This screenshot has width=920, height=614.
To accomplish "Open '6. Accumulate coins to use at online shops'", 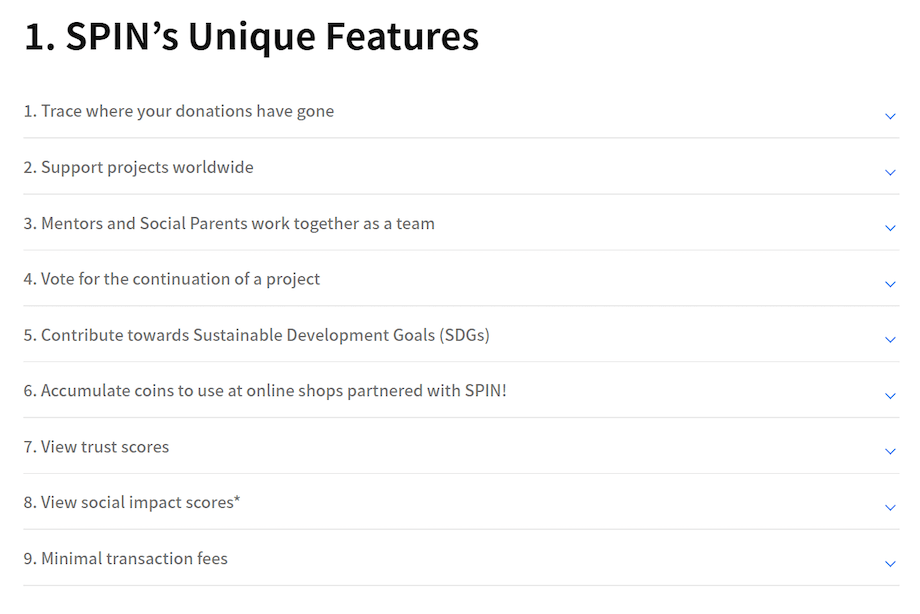I will [x=265, y=391].
